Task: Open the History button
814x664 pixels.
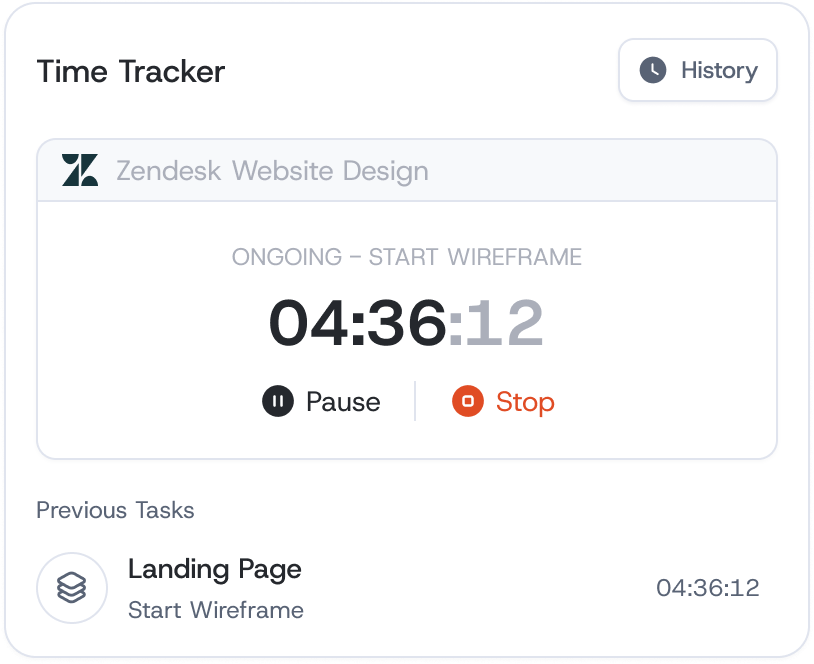Action: 698,70
